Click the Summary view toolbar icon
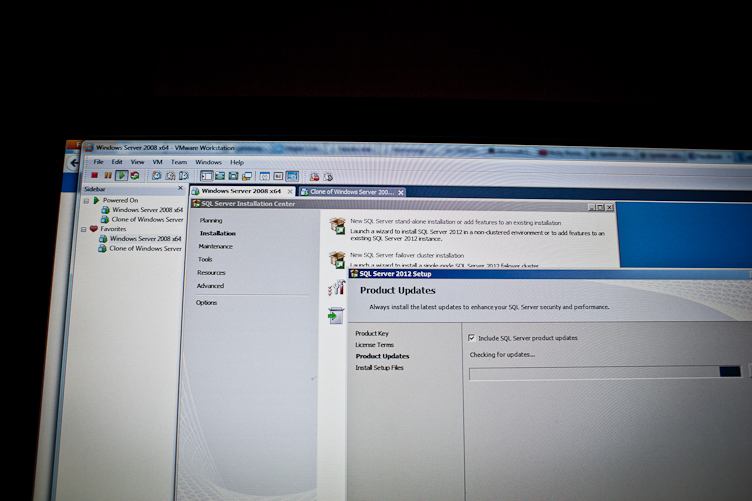 click(x=265, y=176)
